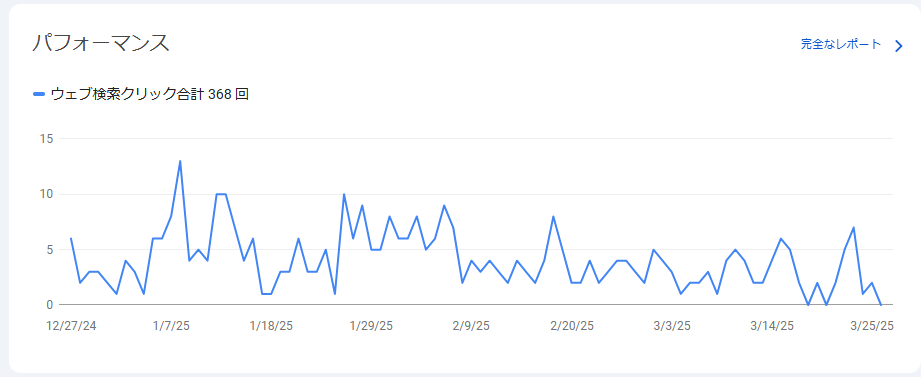Click the highest peak of the chart at 13

point(180,161)
